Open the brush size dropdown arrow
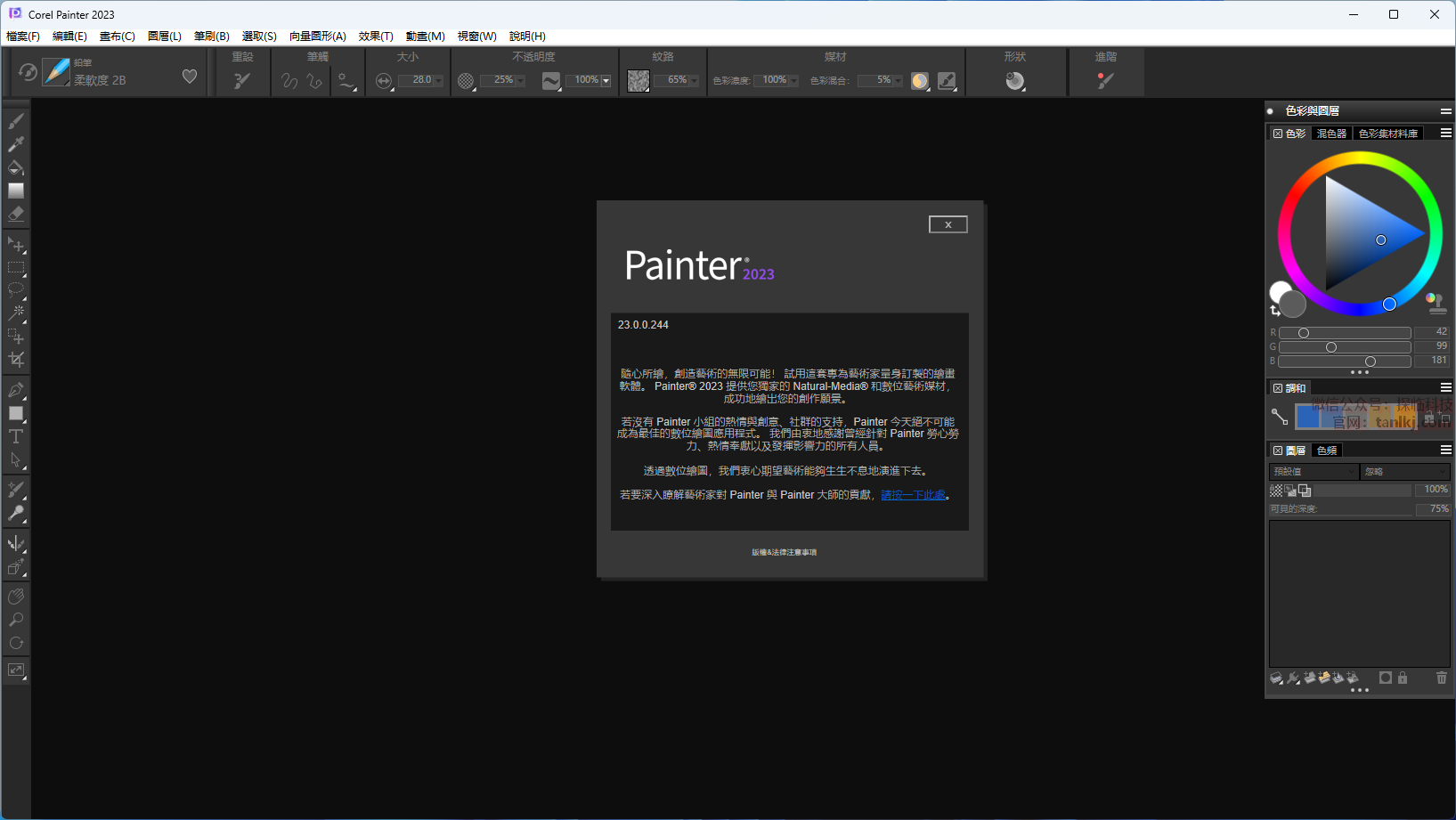Image resolution: width=1456 pixels, height=820 pixels. (x=438, y=81)
